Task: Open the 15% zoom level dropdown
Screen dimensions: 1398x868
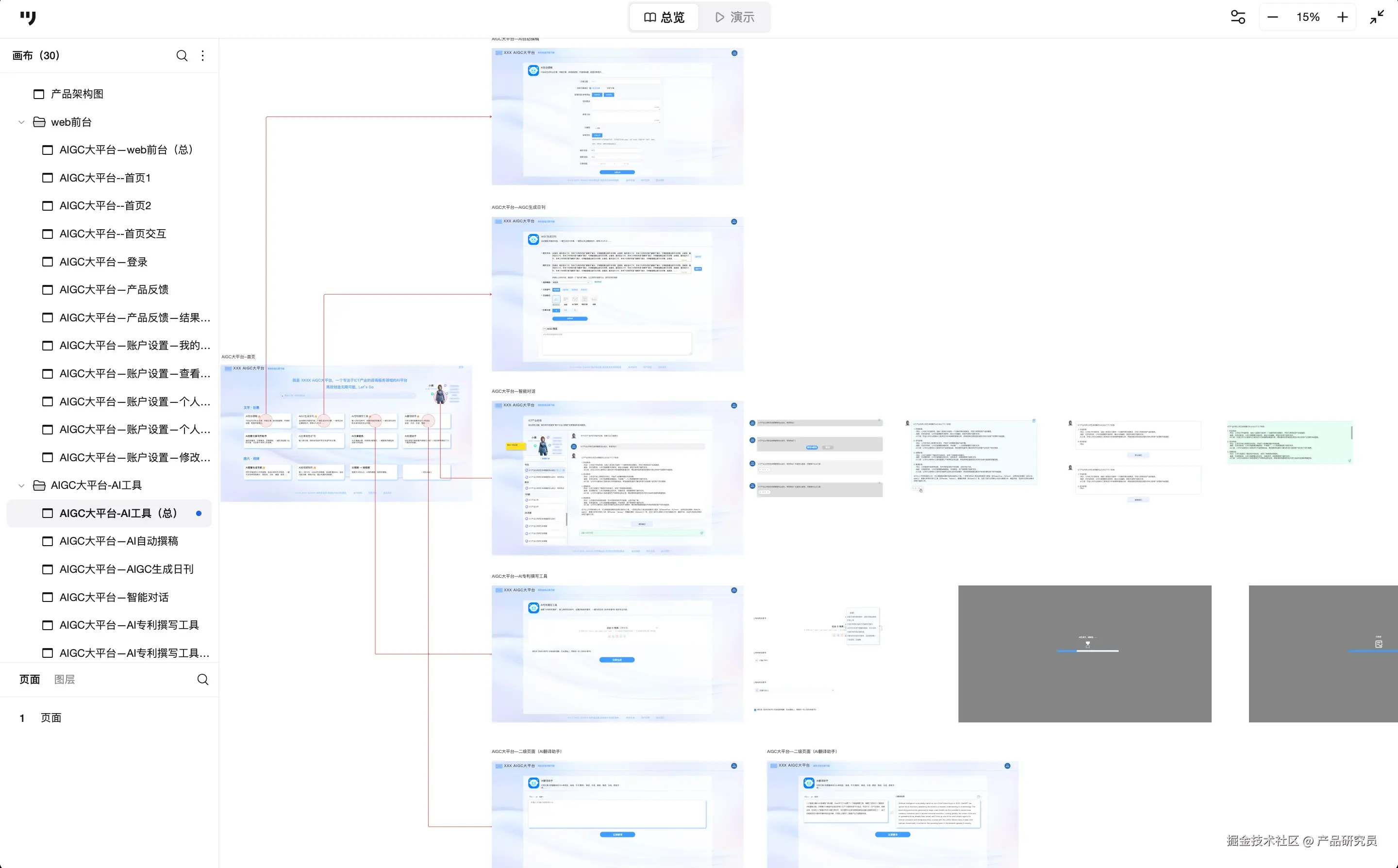Action: (x=1308, y=17)
